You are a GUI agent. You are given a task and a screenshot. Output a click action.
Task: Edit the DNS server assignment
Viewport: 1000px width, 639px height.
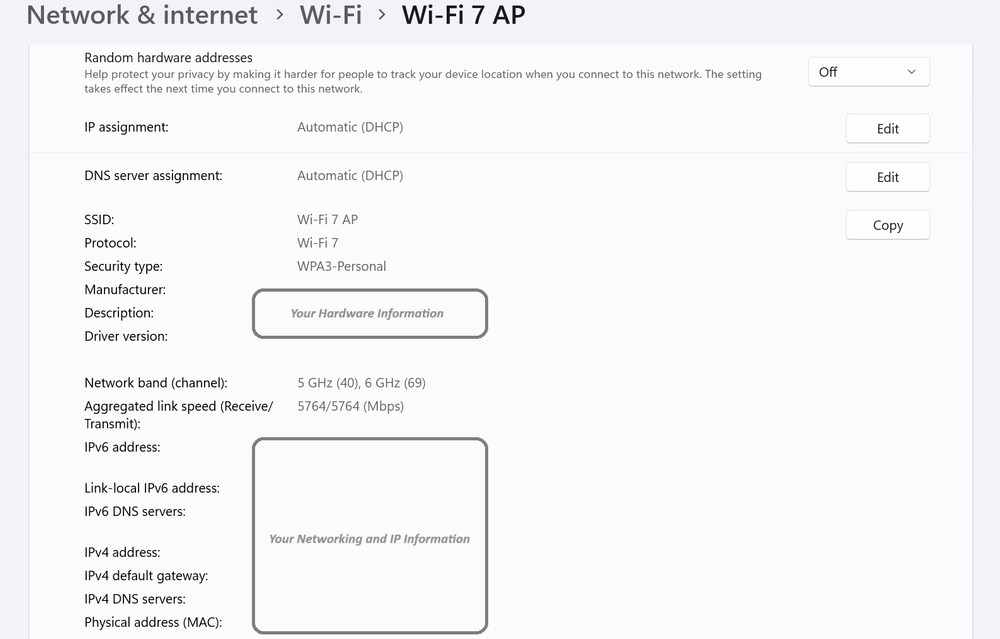[x=887, y=177]
